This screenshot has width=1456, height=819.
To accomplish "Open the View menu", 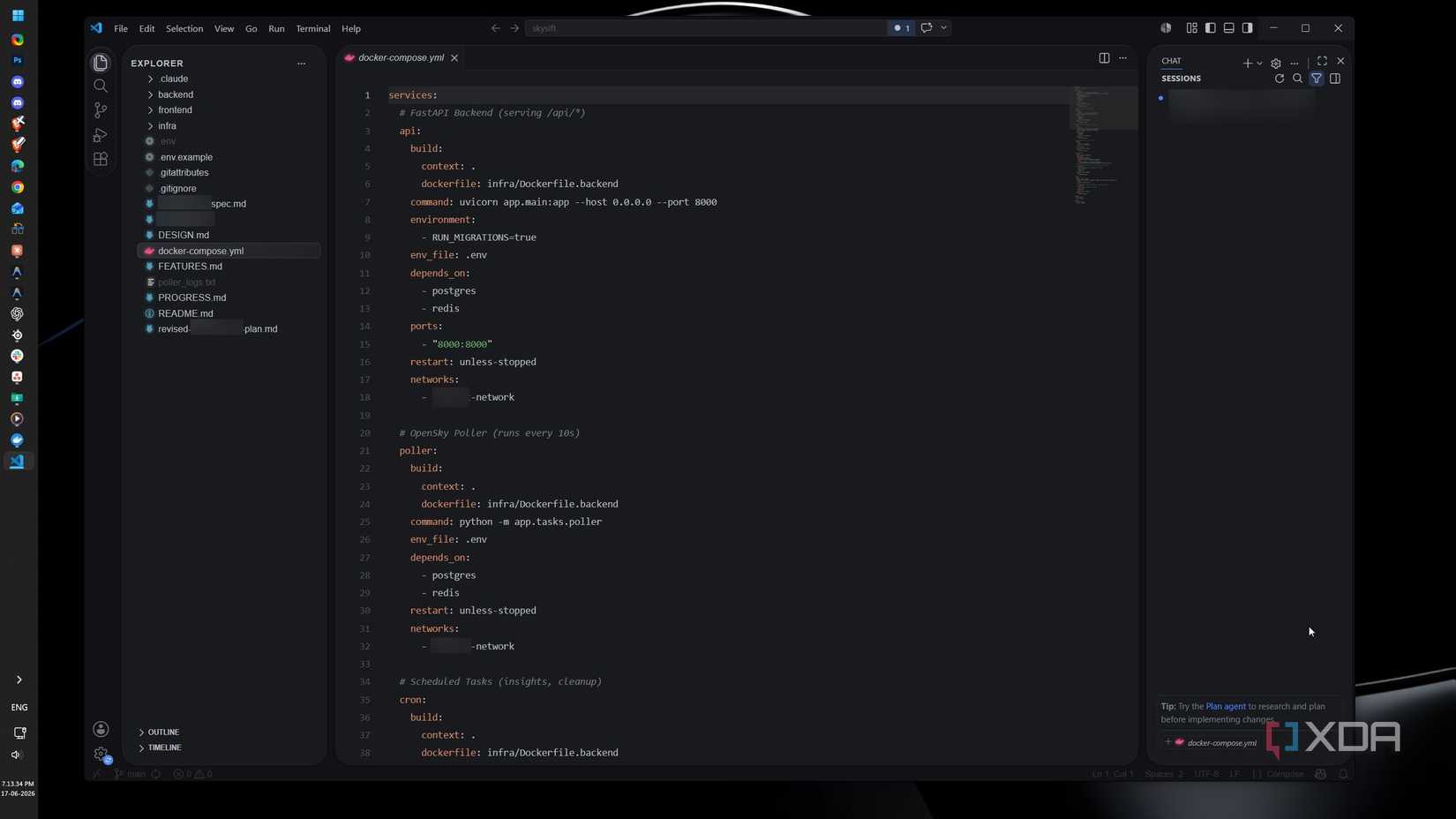I will (x=224, y=28).
